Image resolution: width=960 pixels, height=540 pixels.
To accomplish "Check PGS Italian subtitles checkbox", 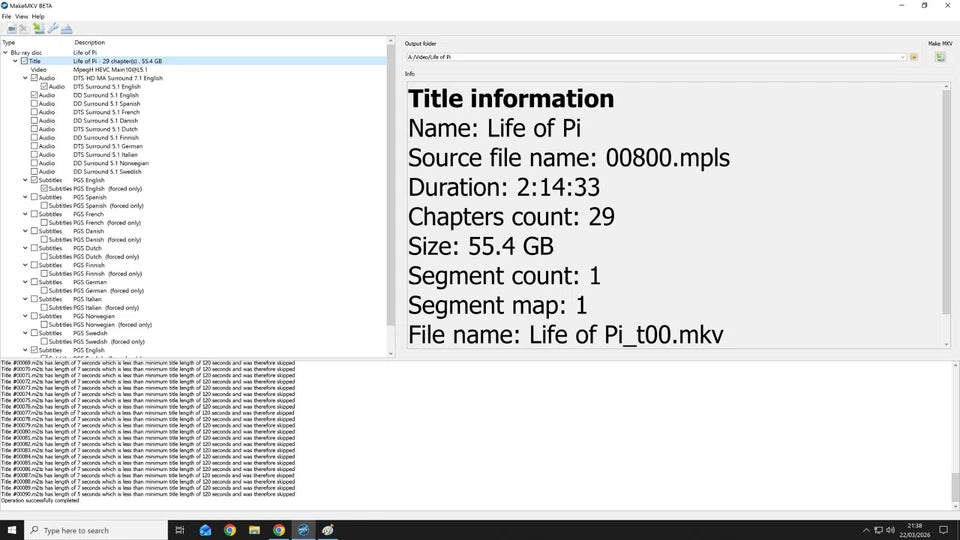I will pos(34,299).
